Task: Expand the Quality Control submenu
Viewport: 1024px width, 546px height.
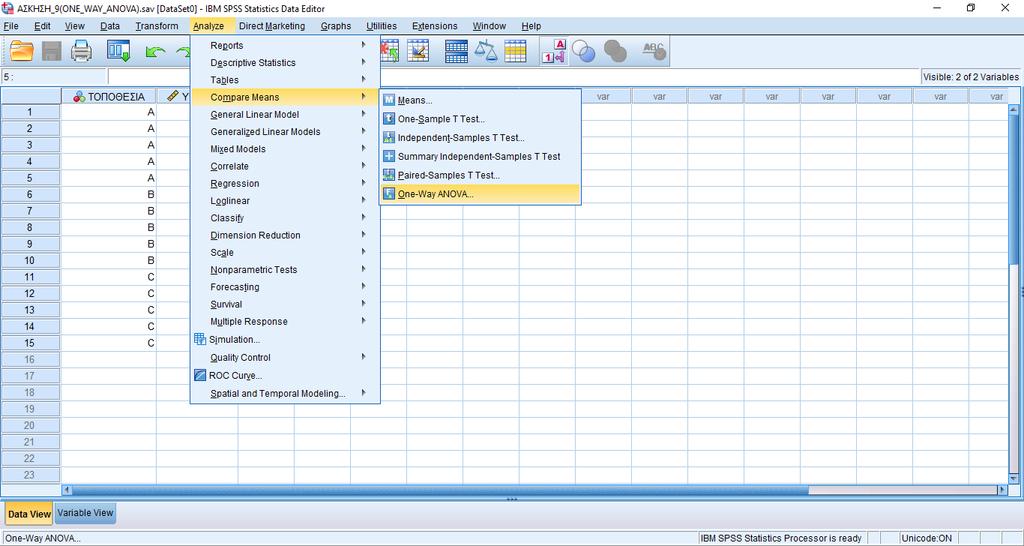Action: [x=285, y=357]
